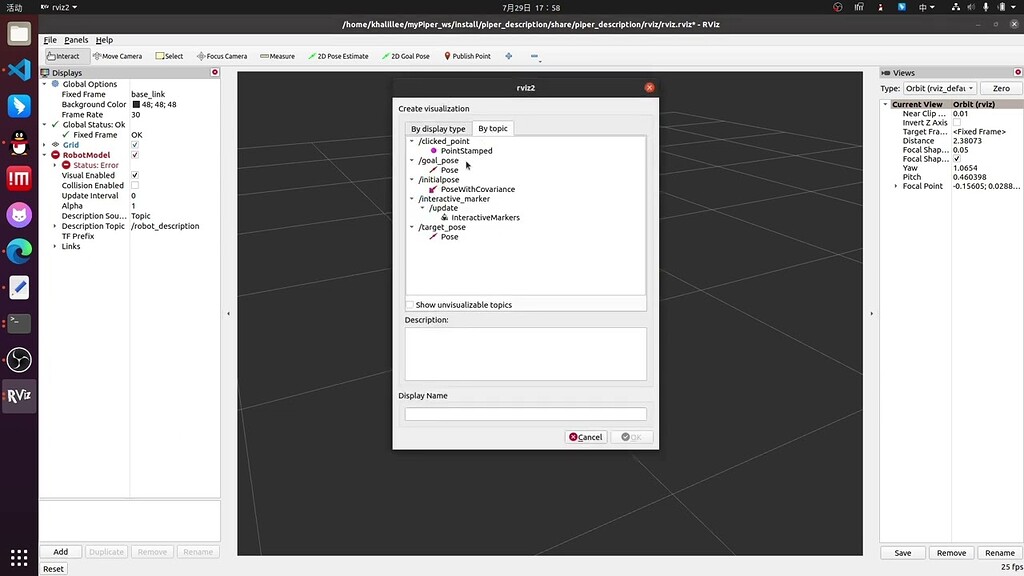Pick the Measure tool
This screenshot has height=576, width=1024.
[x=277, y=55]
